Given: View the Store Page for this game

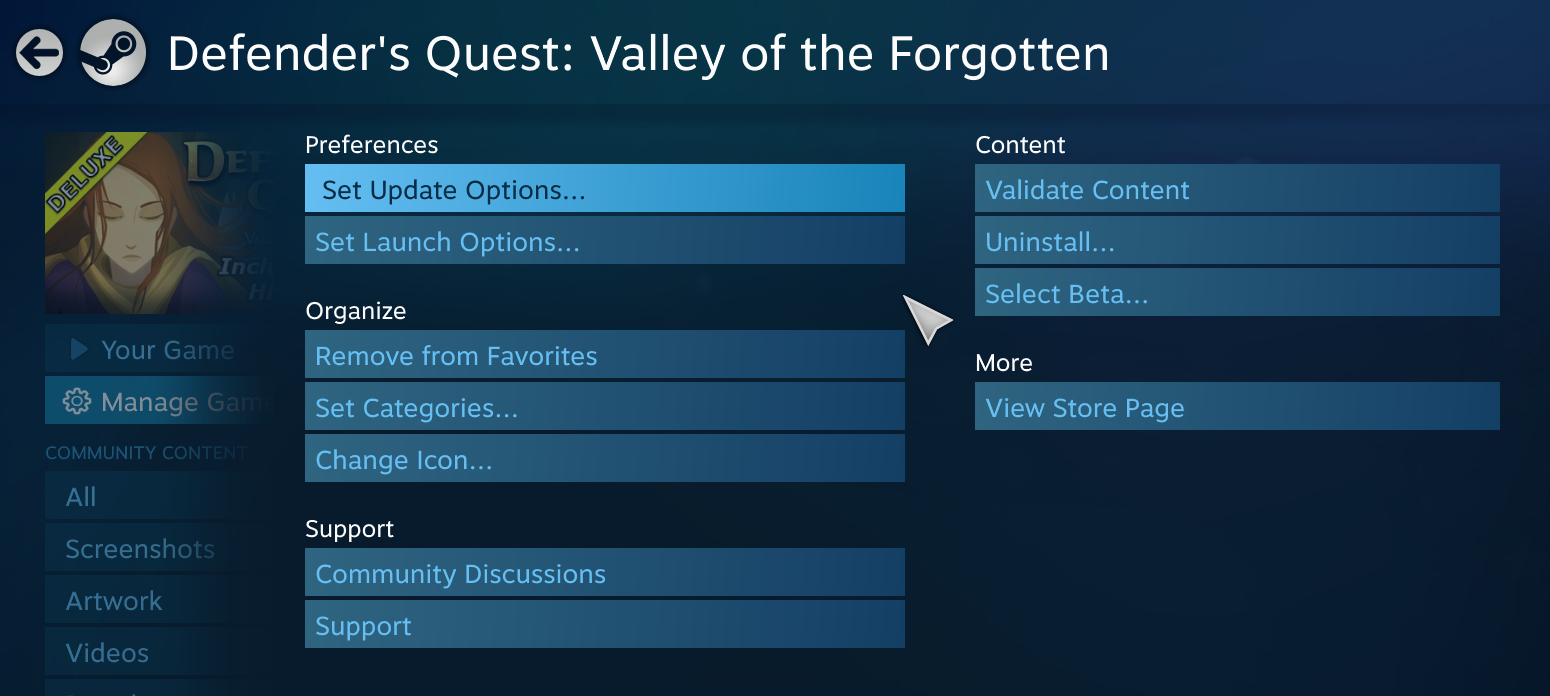Looking at the screenshot, I should (x=1237, y=406).
